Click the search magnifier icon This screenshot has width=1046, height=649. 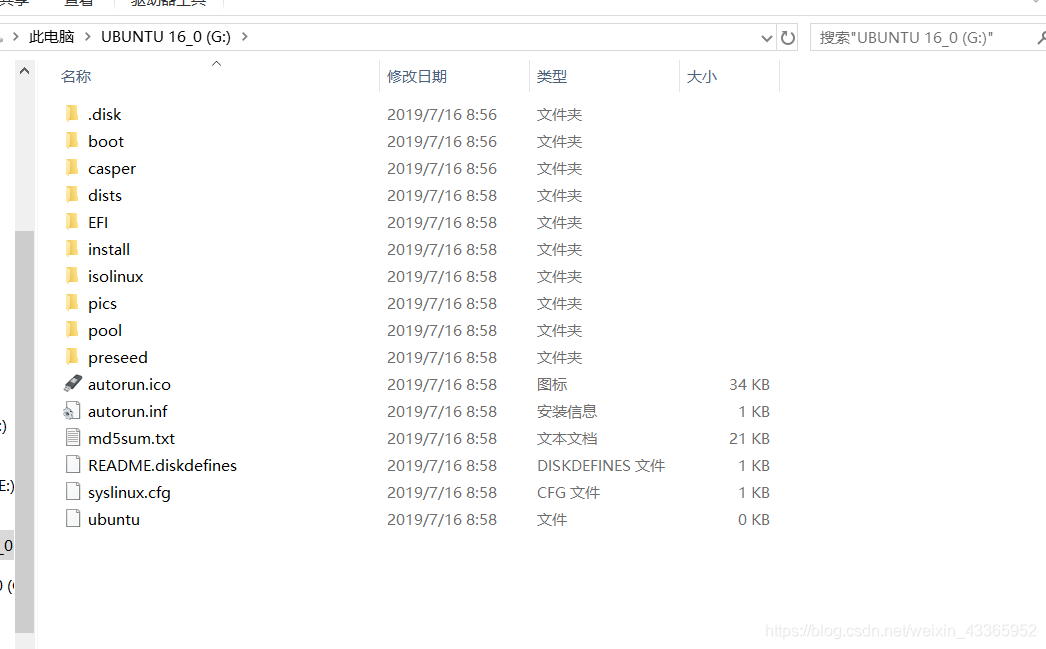pyautogui.click(x=1041, y=37)
